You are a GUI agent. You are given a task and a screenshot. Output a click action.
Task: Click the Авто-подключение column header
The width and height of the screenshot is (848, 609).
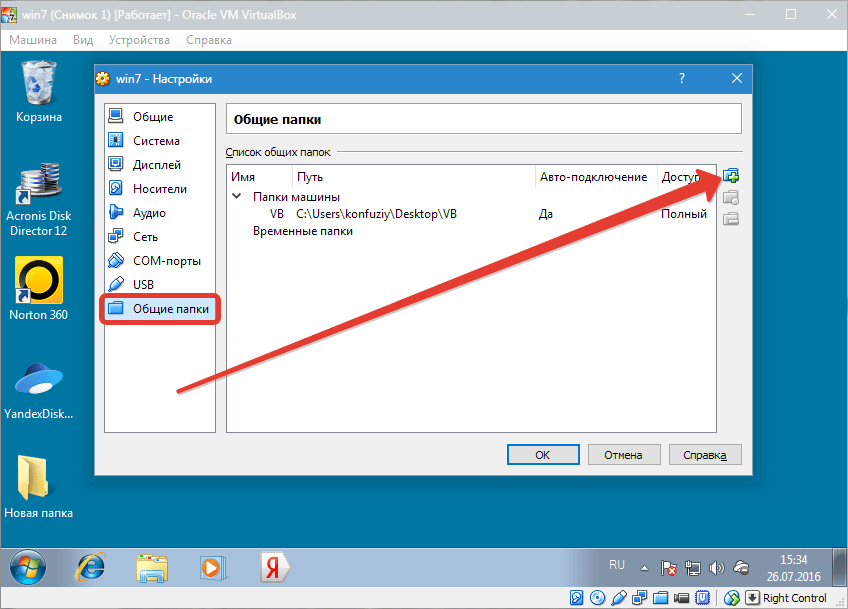coord(596,177)
